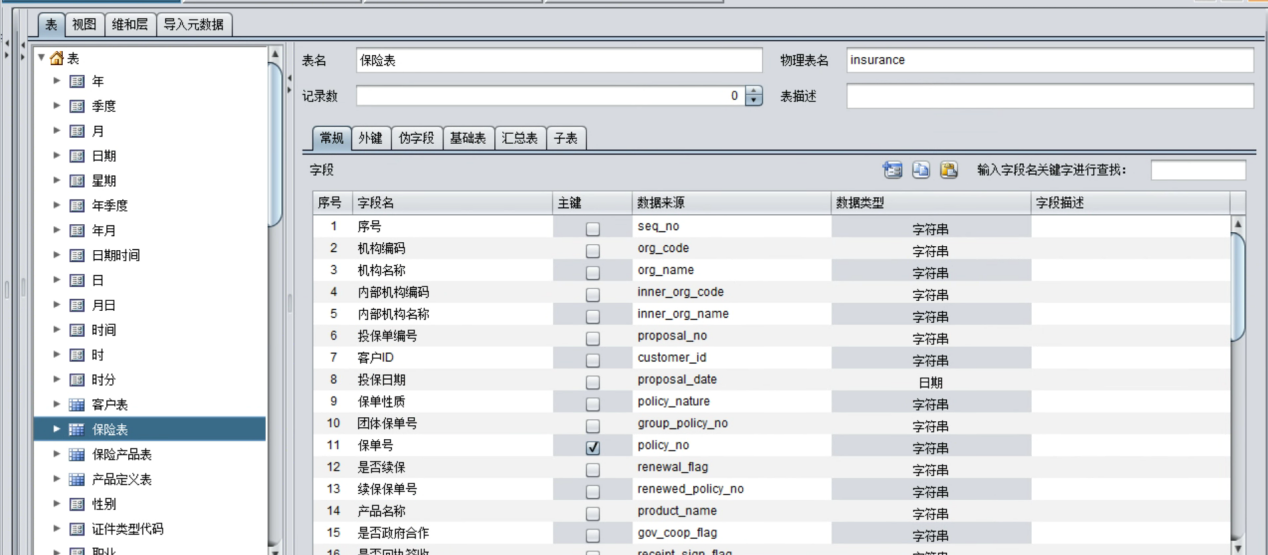The height and width of the screenshot is (555, 1268).
Task: Click the table icon beside 月
Action: coord(77,131)
